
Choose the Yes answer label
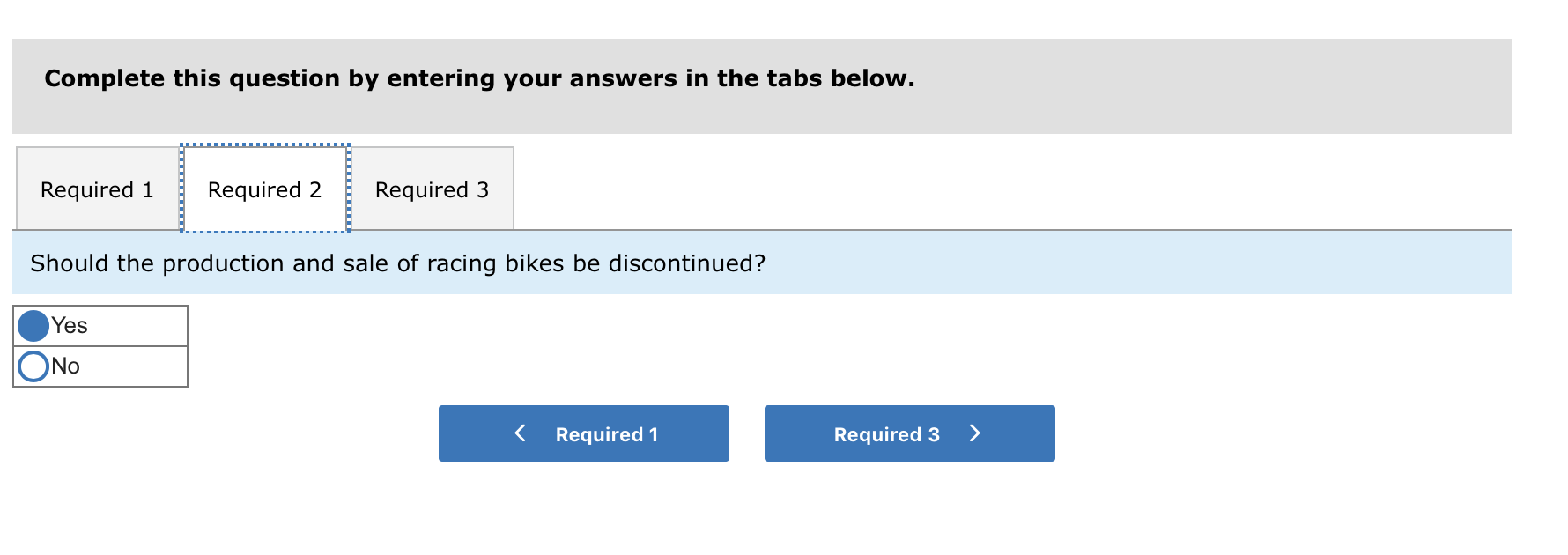70,326
